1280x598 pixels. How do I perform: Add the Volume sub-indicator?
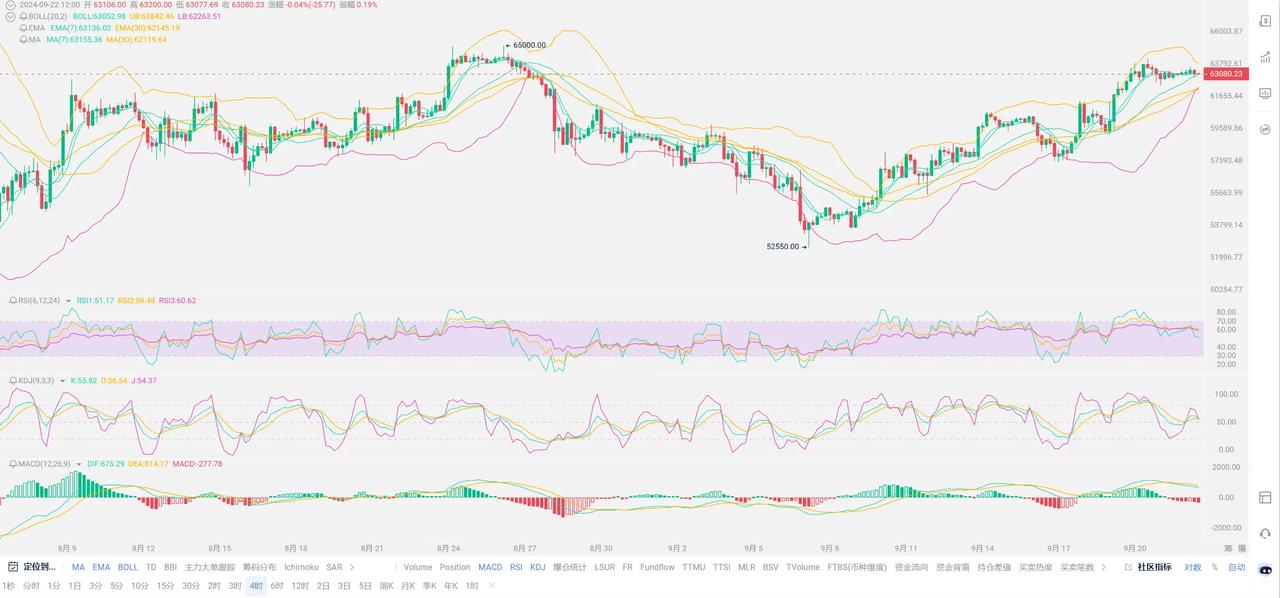coord(417,567)
